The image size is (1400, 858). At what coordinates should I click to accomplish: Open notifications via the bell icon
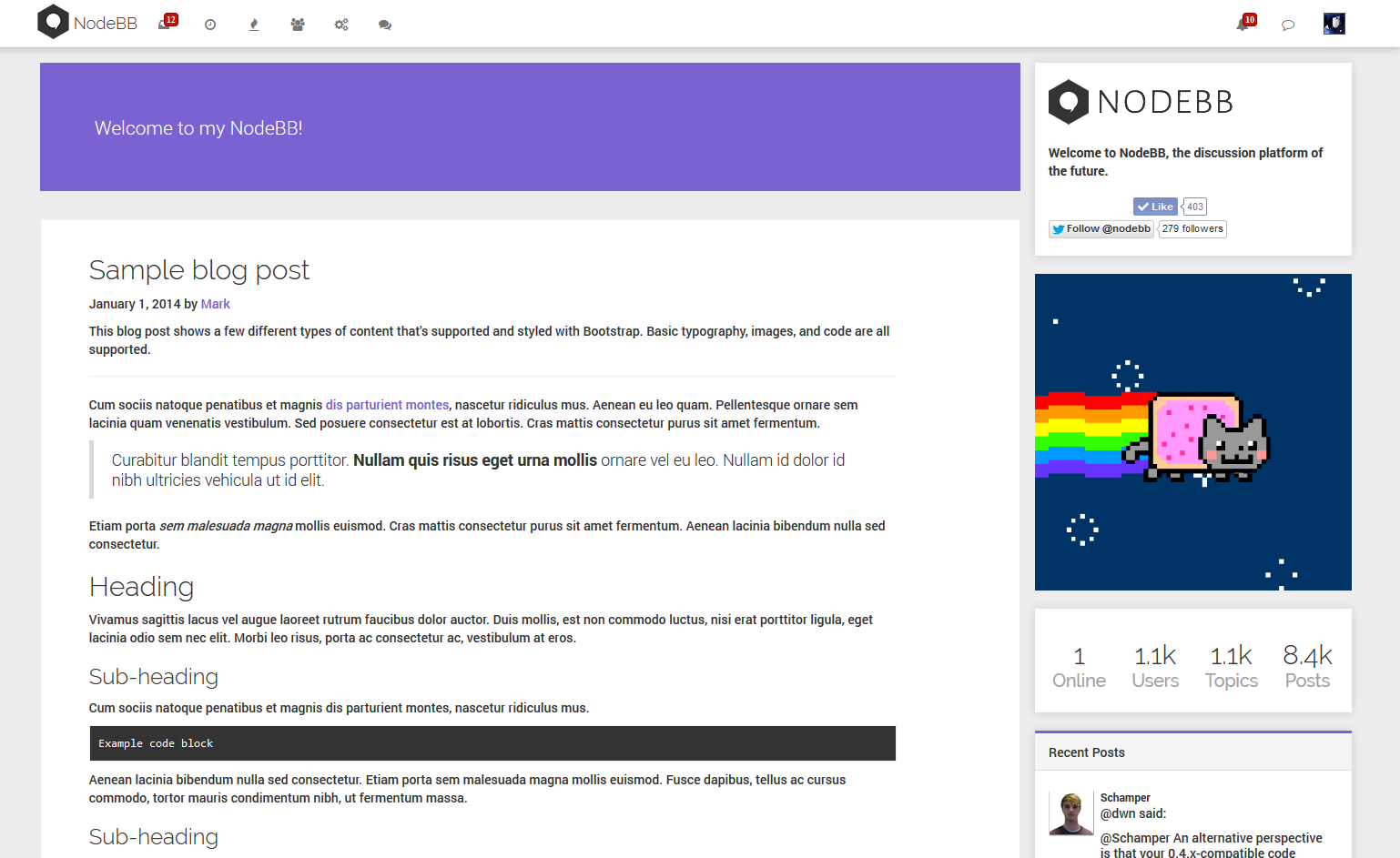1242,25
